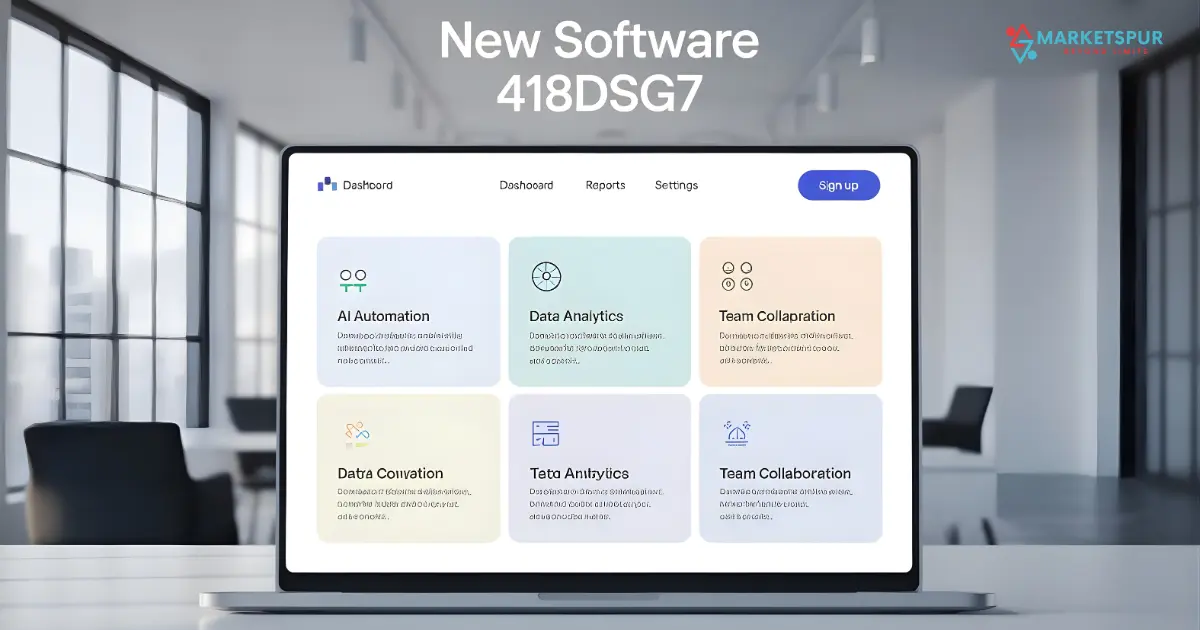This screenshot has height=630, width=1200.
Task: Click the AI Automation card icon
Action: (353, 279)
